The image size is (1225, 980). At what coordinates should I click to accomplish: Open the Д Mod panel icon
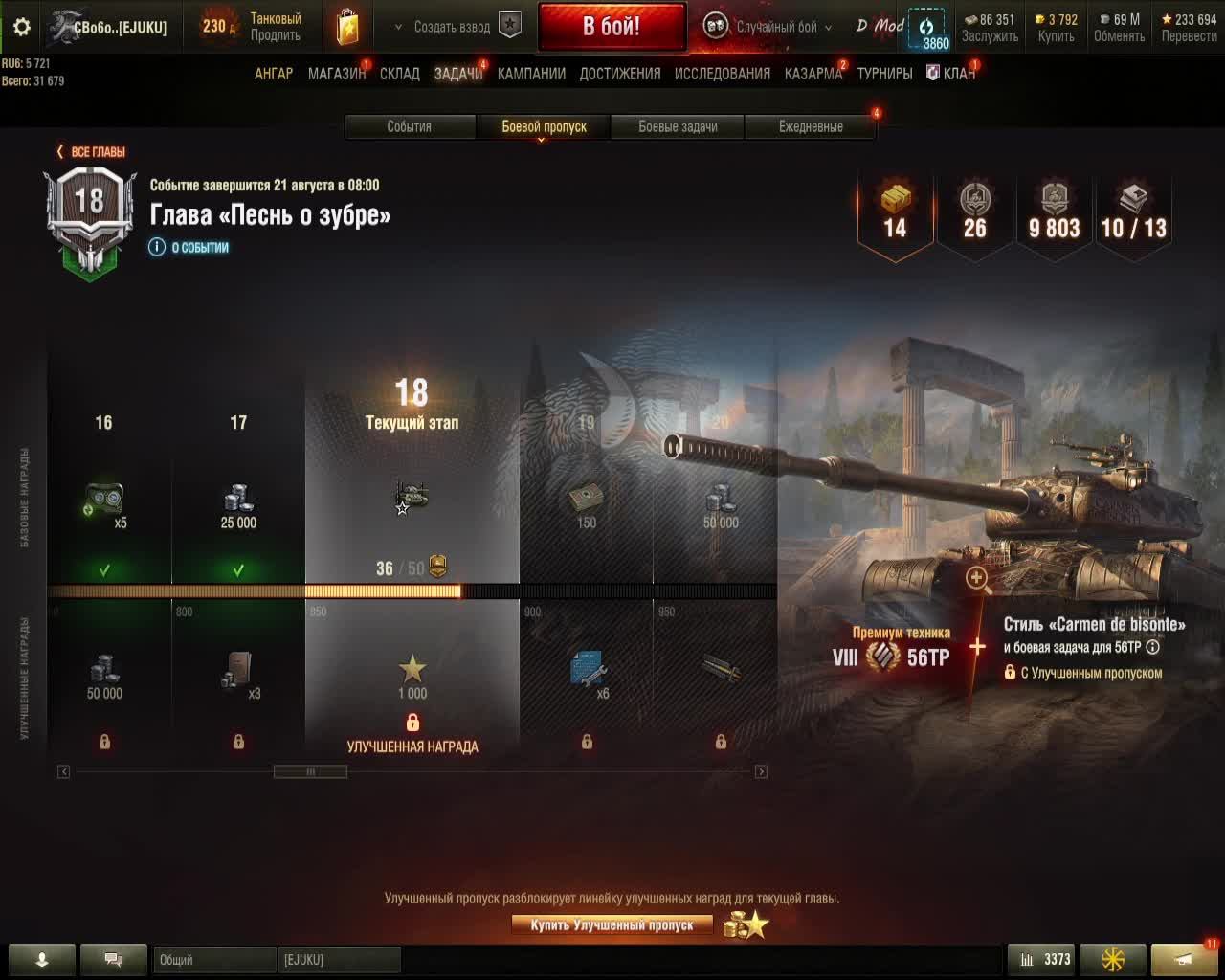pyautogui.click(x=880, y=26)
